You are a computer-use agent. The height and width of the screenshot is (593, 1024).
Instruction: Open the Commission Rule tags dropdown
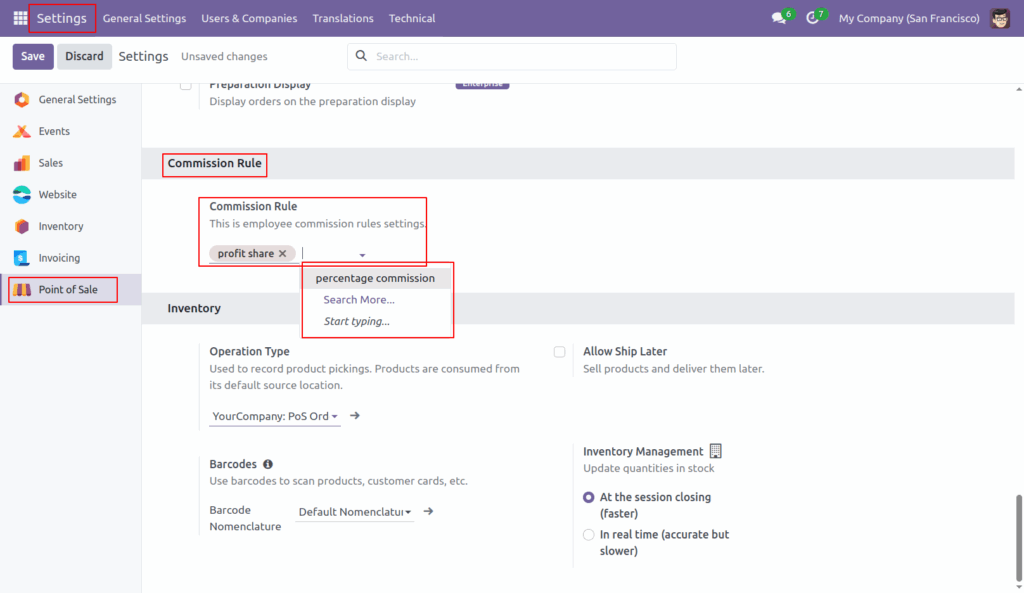tap(363, 255)
